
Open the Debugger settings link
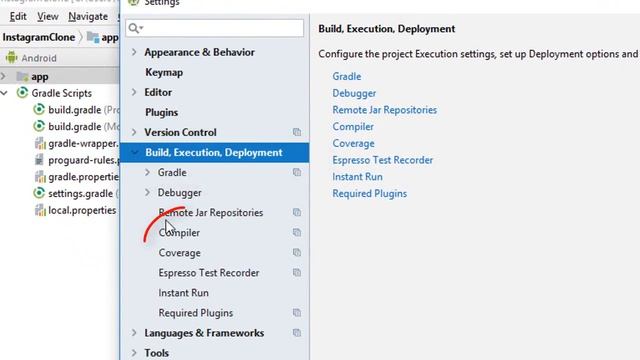pos(354,93)
